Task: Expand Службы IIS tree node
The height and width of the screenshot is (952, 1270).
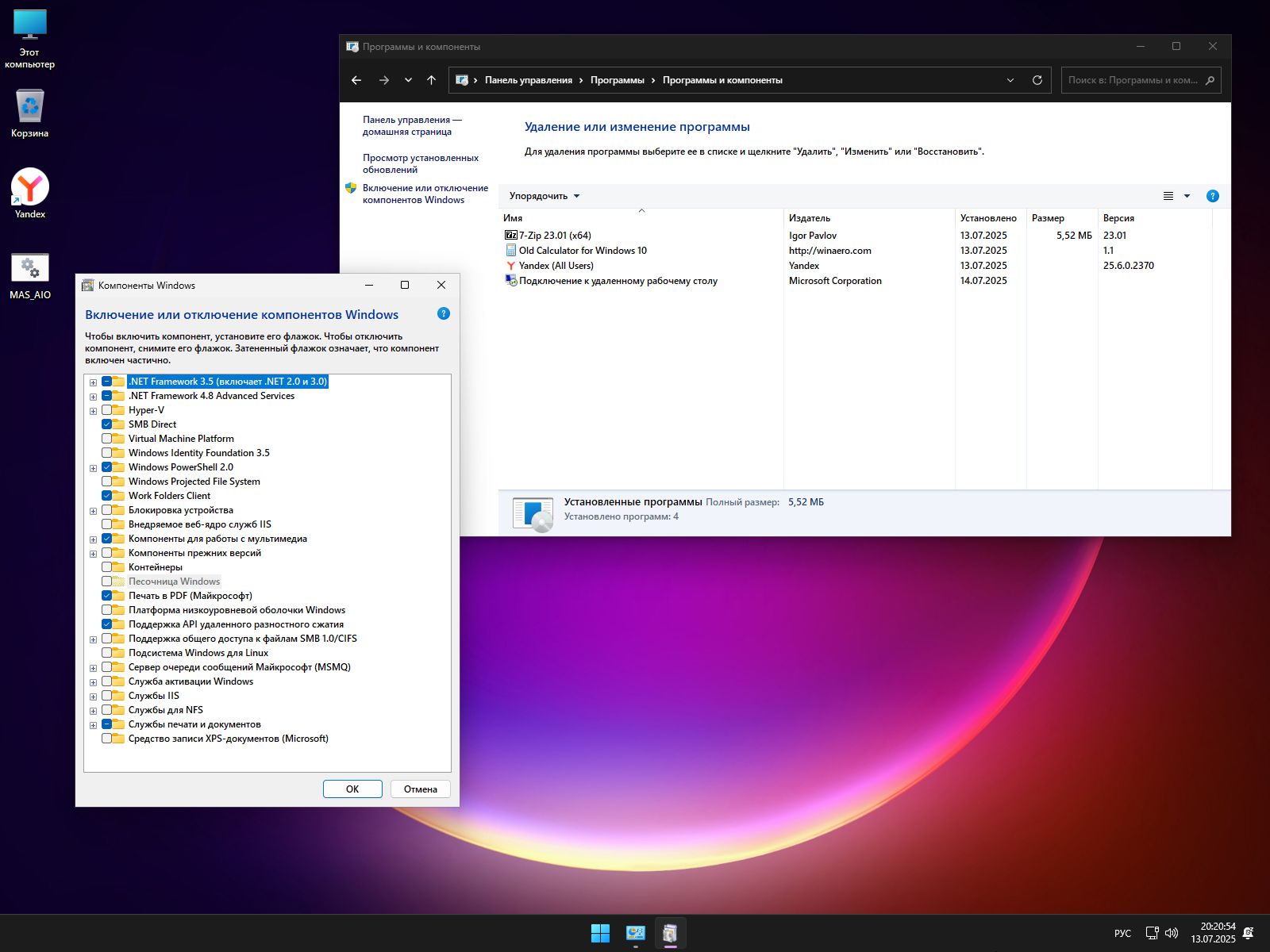Action: point(93,697)
